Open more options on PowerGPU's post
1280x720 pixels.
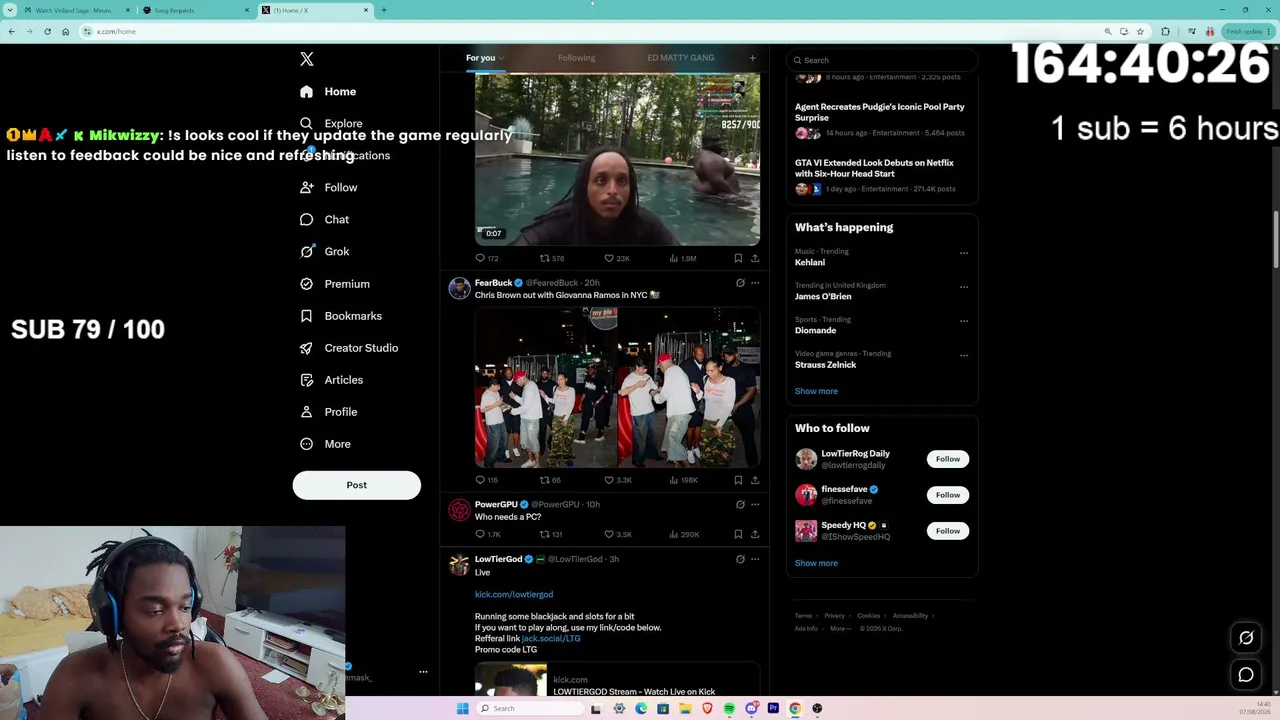[755, 505]
